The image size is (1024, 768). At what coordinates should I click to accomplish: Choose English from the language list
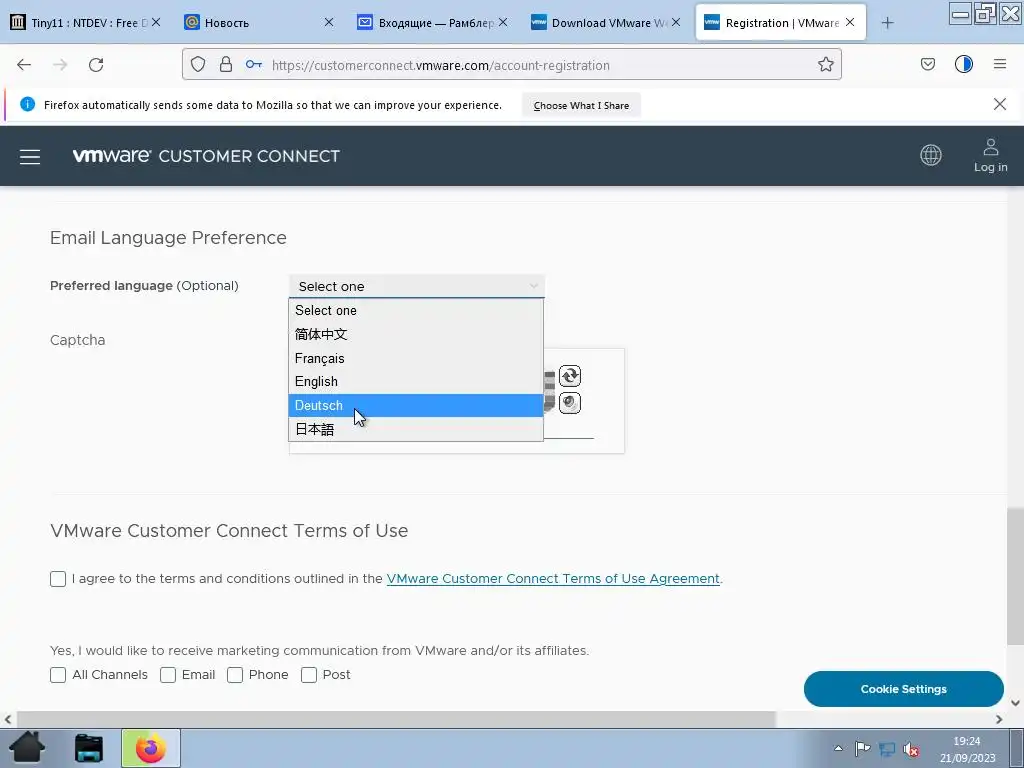(x=416, y=381)
